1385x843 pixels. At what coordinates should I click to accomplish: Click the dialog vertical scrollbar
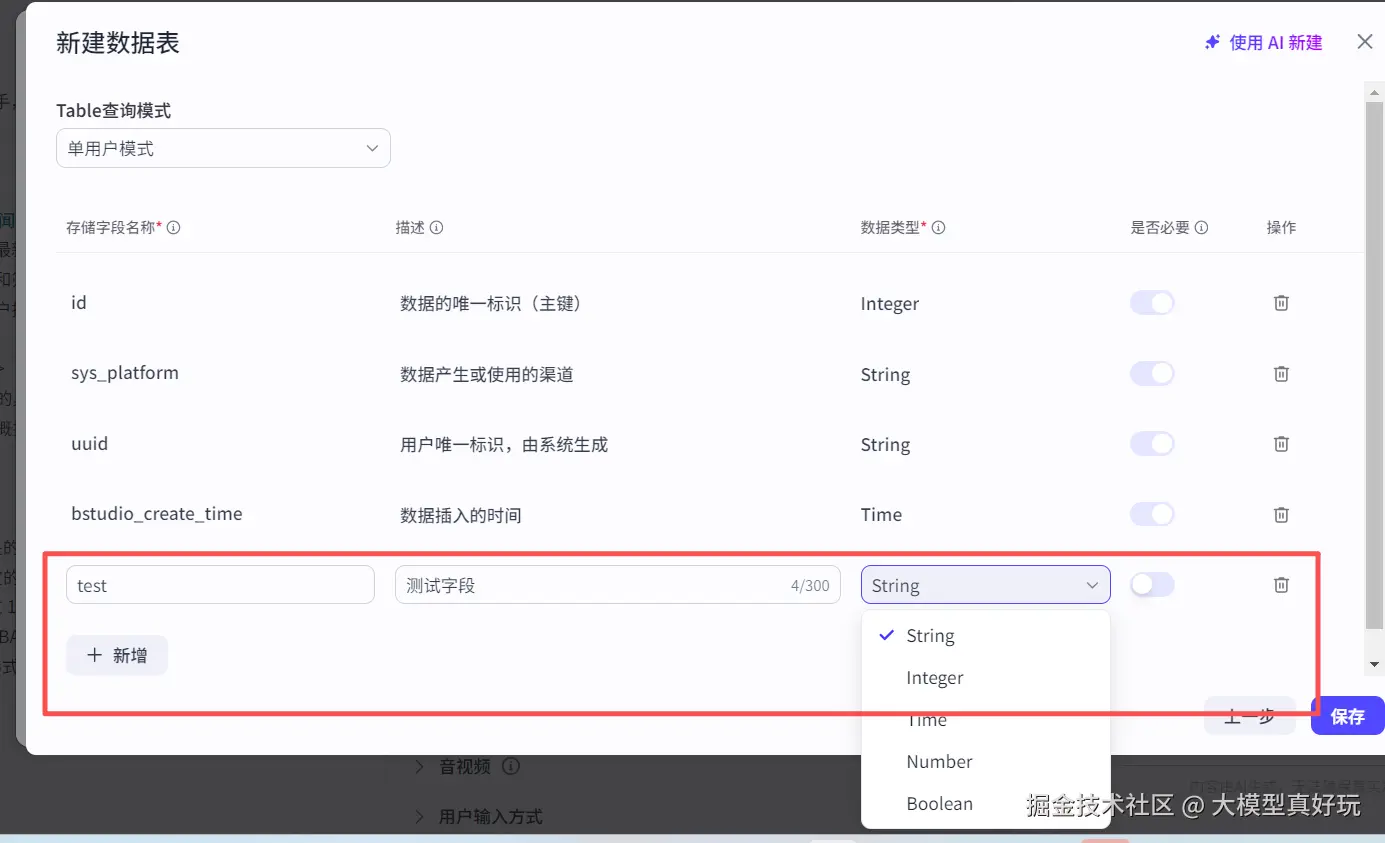pos(1374,365)
